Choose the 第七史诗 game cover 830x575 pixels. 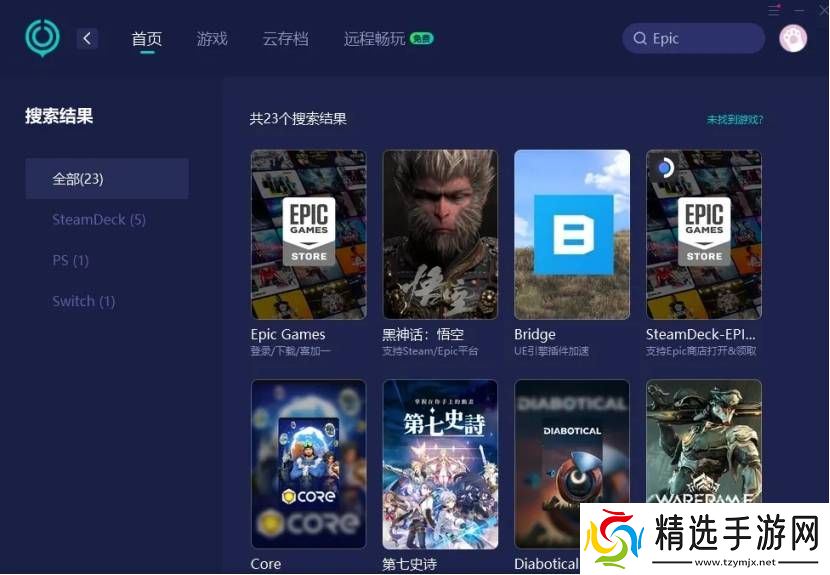440,463
